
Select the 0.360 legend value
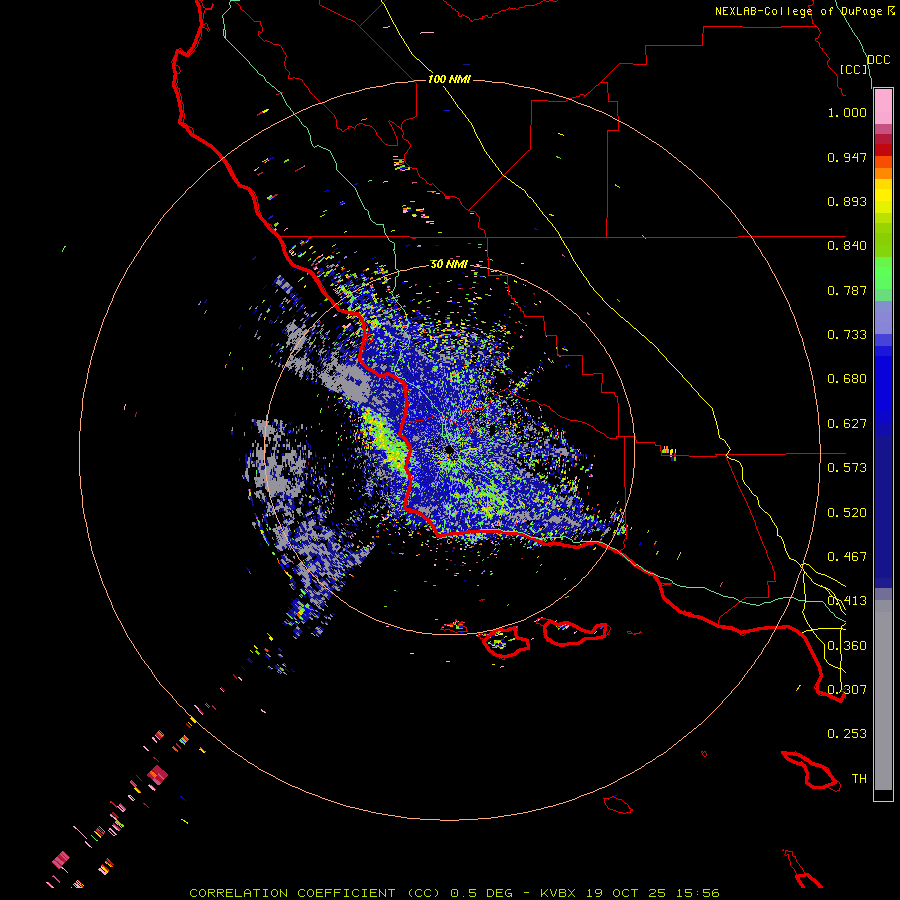847,646
